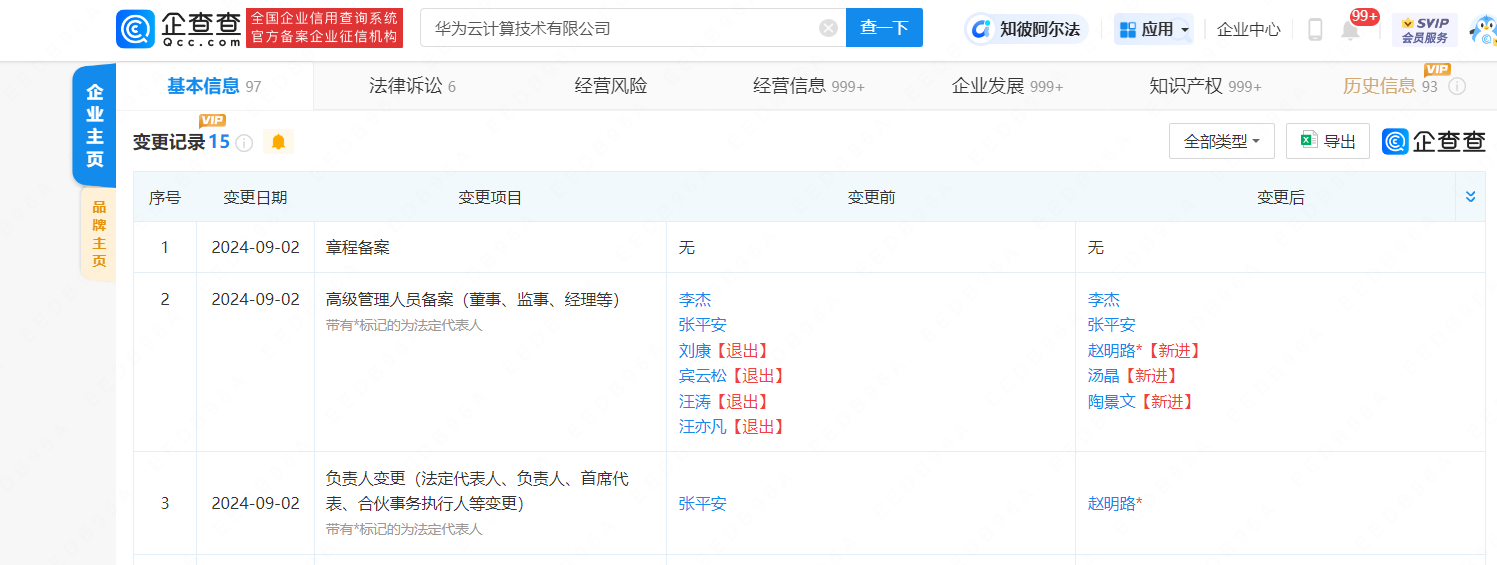Open 汤晶 marked 新进
Screen dimensions: 1497x565
tap(1104, 376)
